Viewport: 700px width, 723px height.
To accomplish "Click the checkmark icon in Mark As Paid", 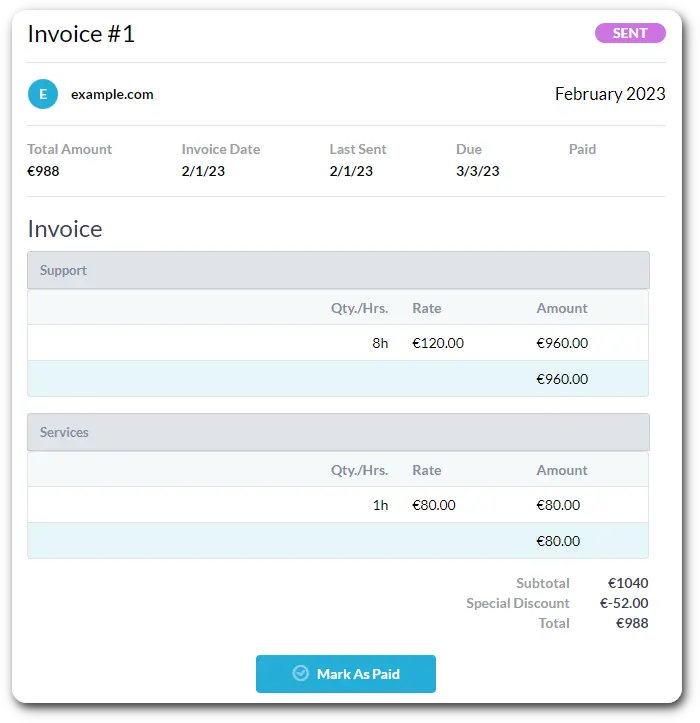I will point(300,674).
